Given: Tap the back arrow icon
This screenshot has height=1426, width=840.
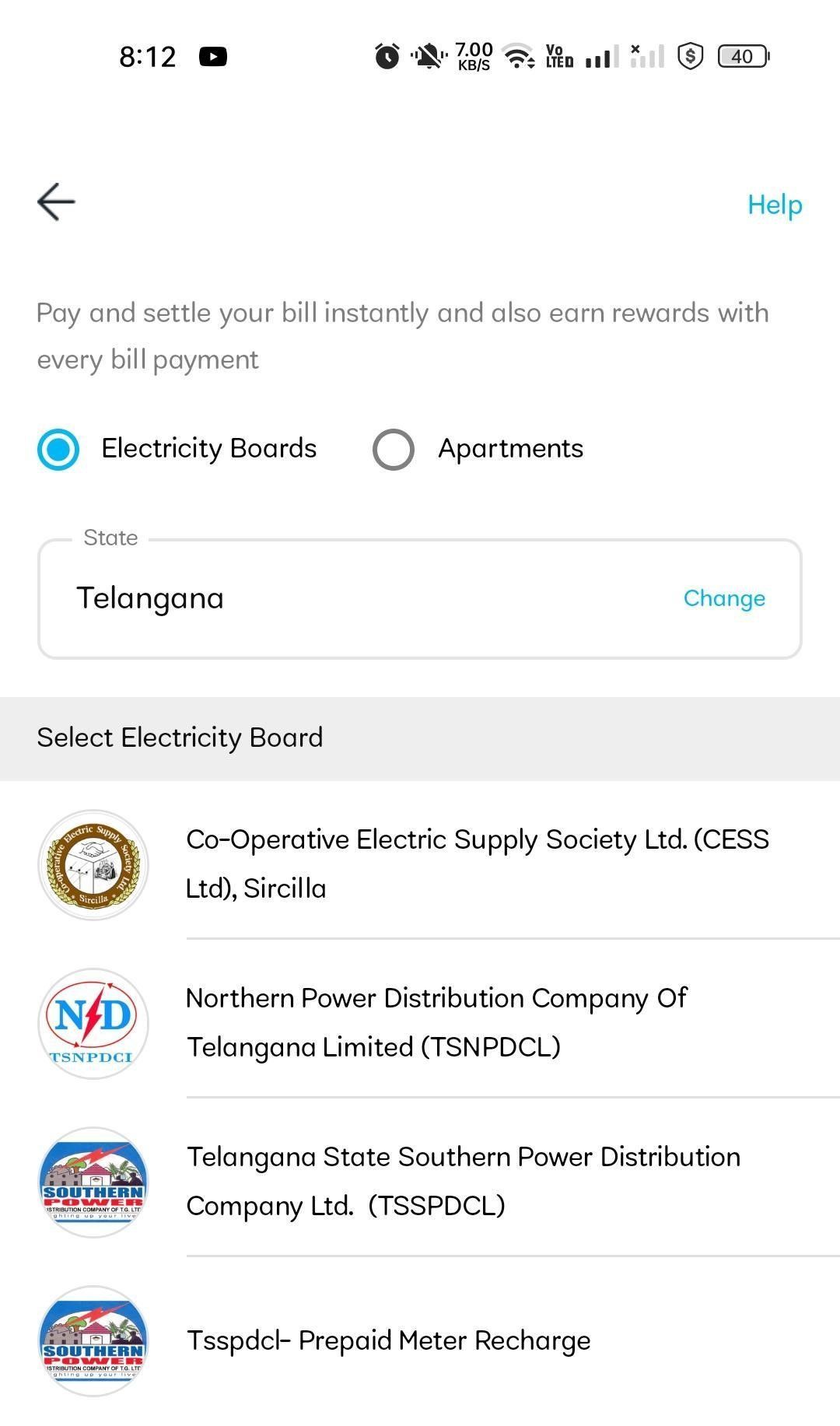Looking at the screenshot, I should (x=56, y=202).
